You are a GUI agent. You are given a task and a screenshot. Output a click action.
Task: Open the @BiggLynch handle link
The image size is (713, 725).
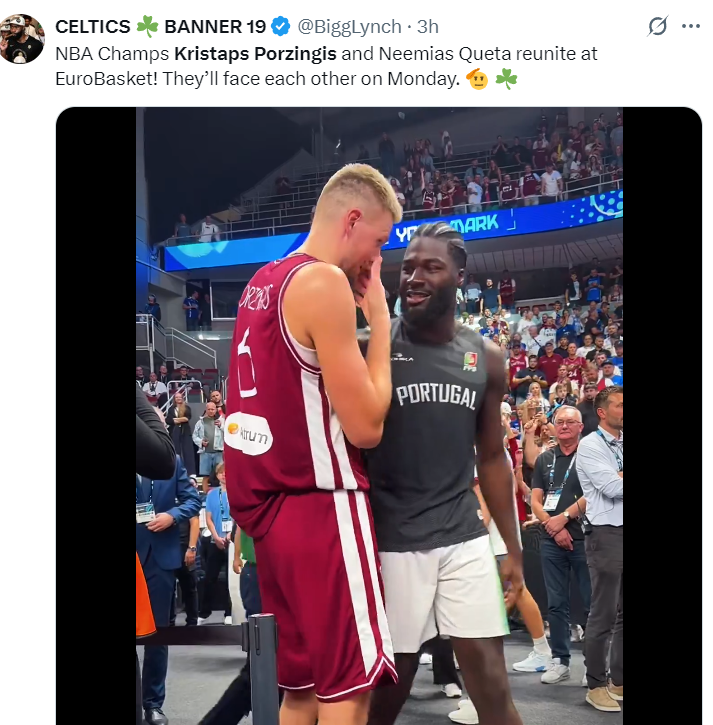[349, 27]
